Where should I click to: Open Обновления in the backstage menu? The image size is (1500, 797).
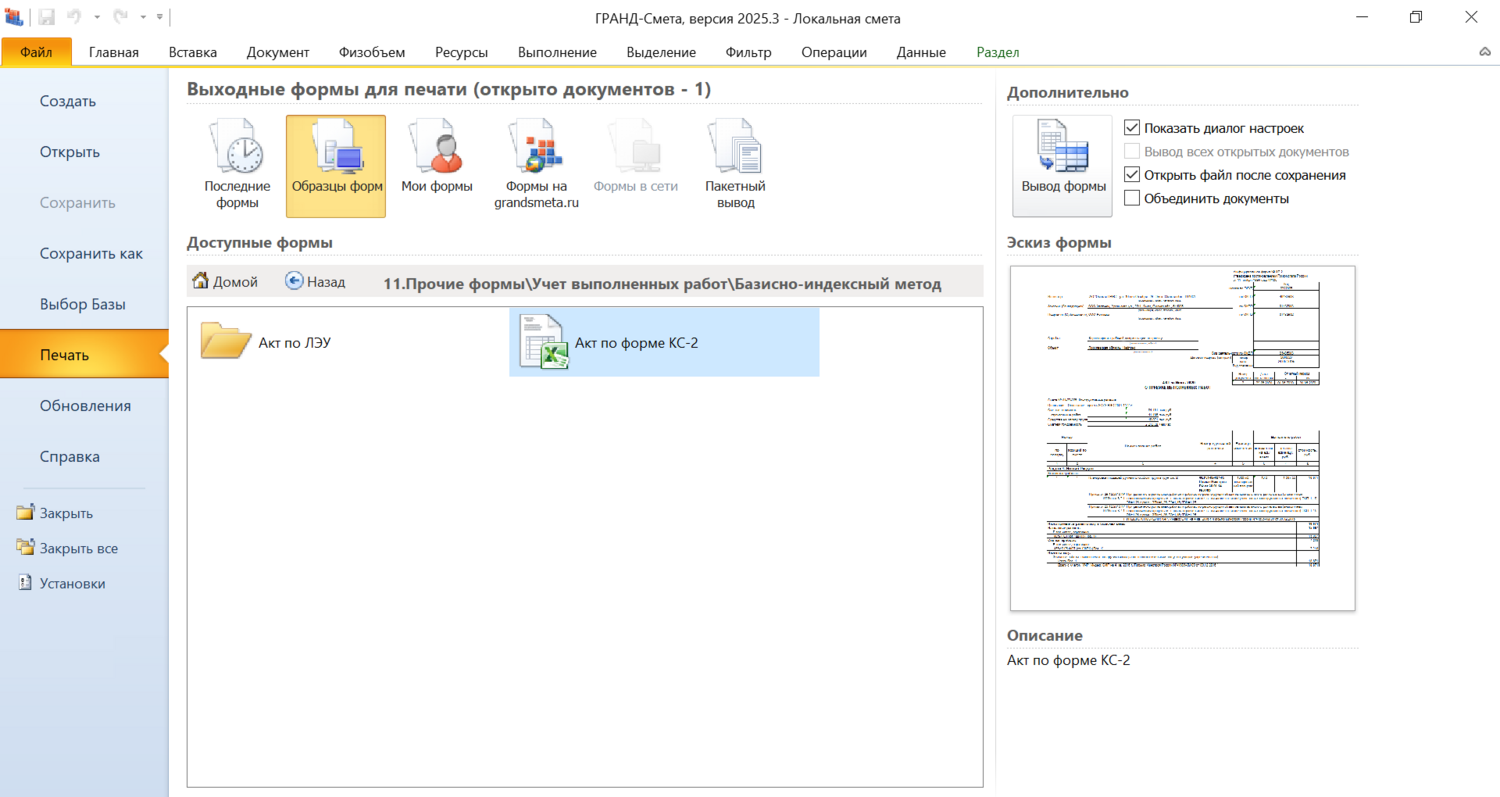pyautogui.click(x=84, y=406)
